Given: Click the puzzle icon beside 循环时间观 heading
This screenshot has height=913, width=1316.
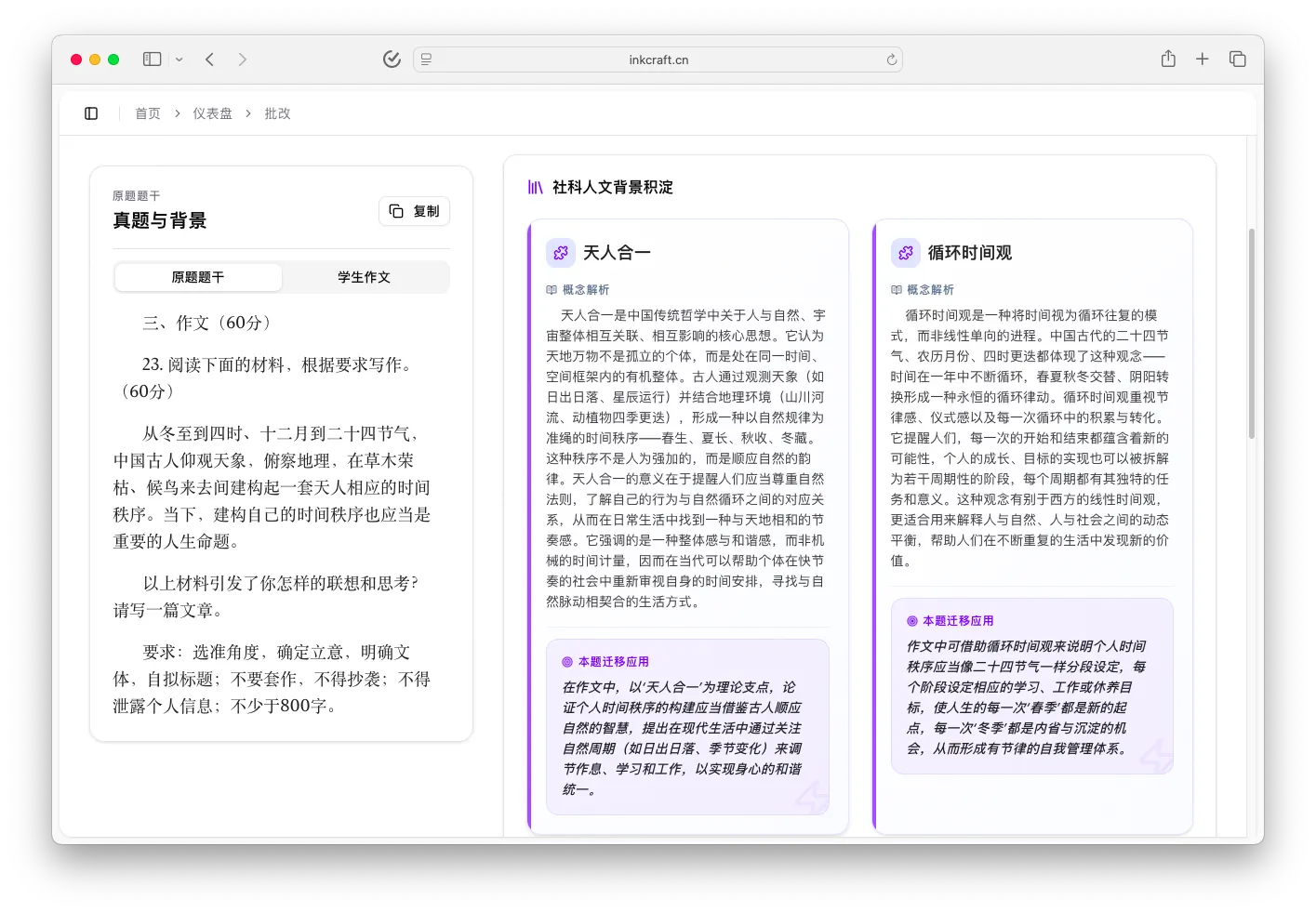Looking at the screenshot, I should (x=905, y=252).
